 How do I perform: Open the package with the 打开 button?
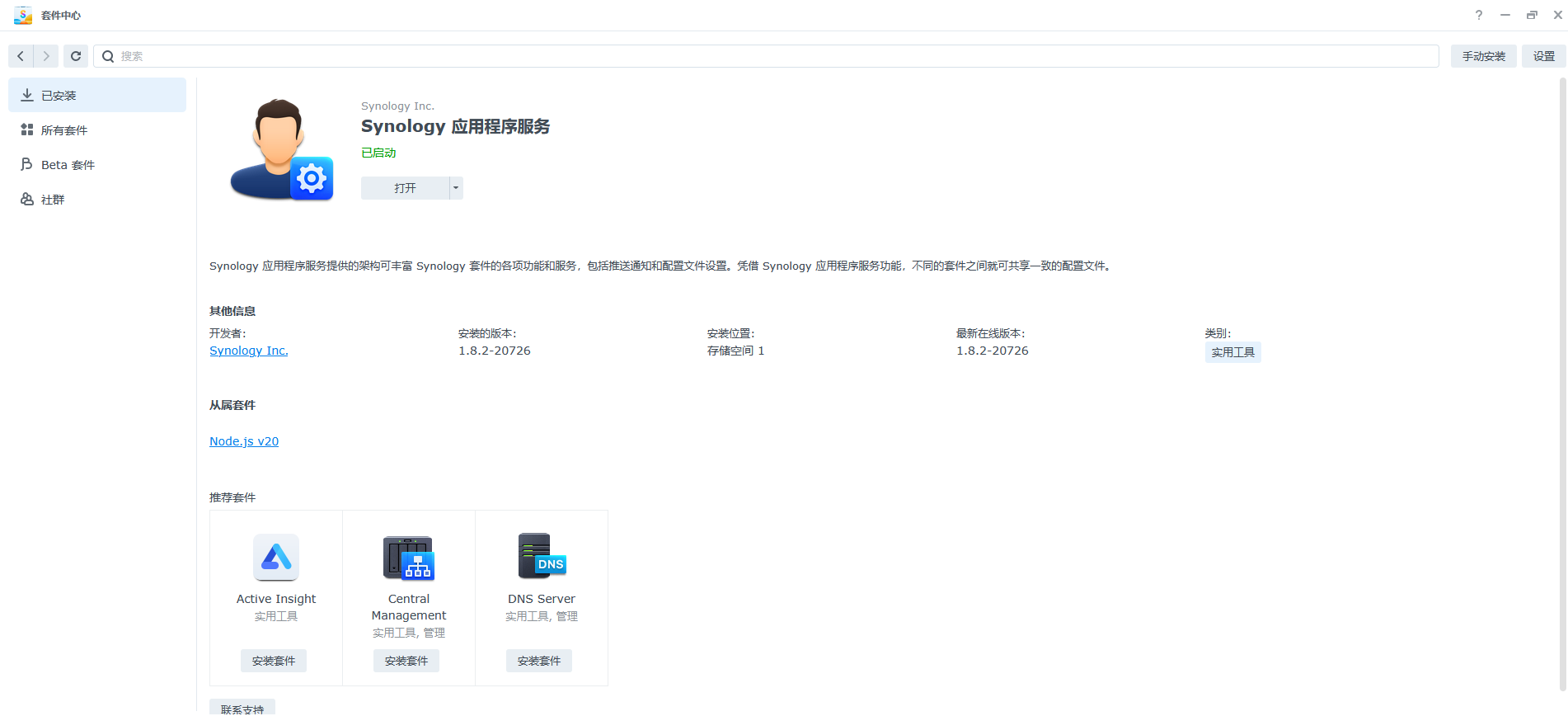[405, 188]
